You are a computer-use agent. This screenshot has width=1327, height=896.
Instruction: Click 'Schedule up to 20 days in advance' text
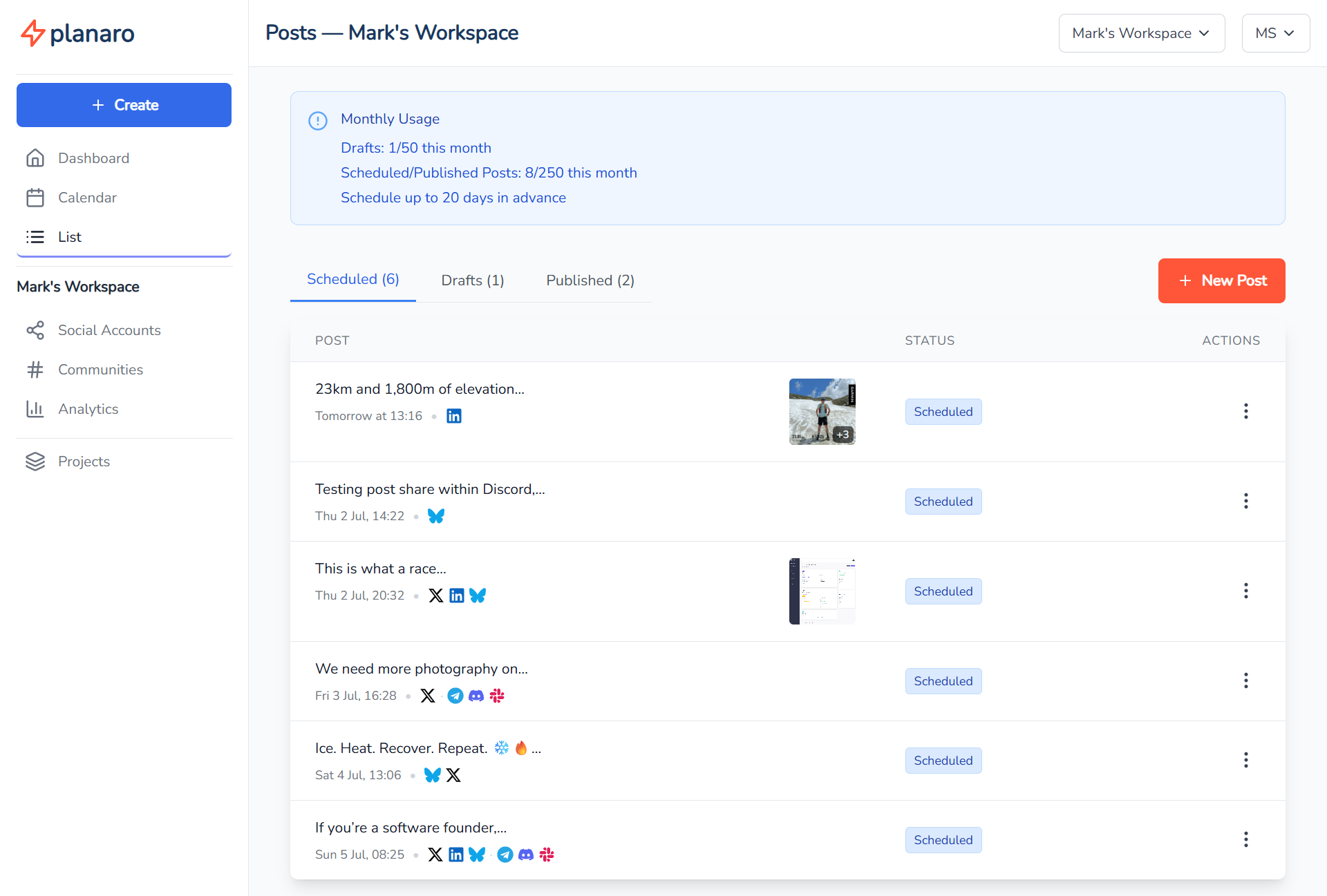[x=453, y=198]
